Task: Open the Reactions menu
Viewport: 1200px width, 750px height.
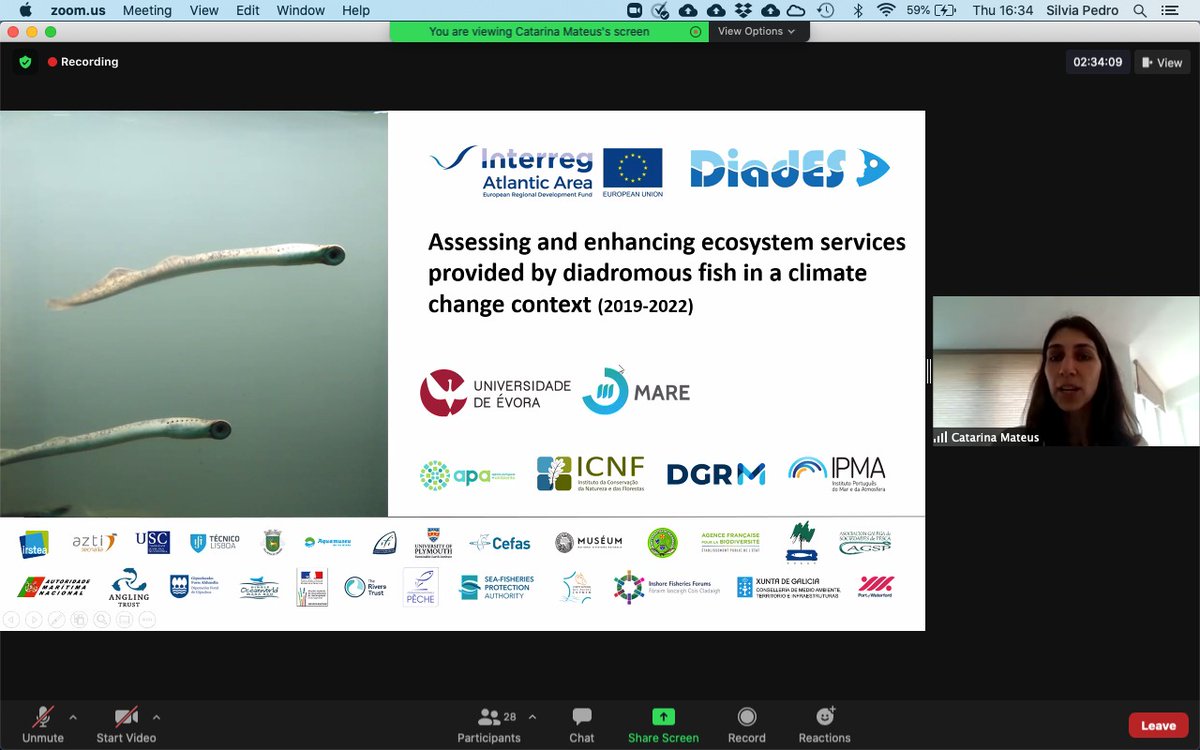Action: [825, 724]
